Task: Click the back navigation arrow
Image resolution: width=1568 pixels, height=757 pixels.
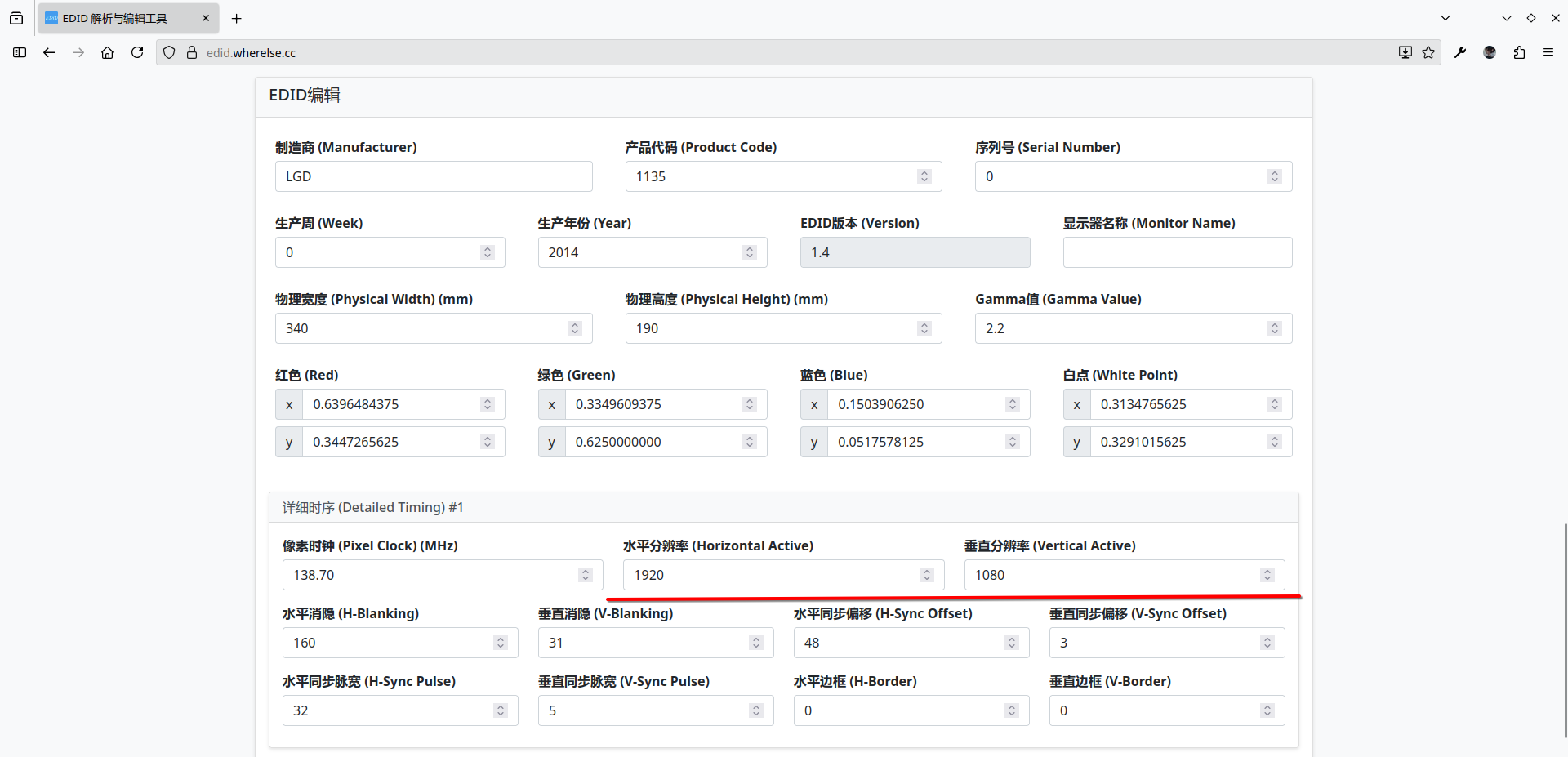Action: 49,52
